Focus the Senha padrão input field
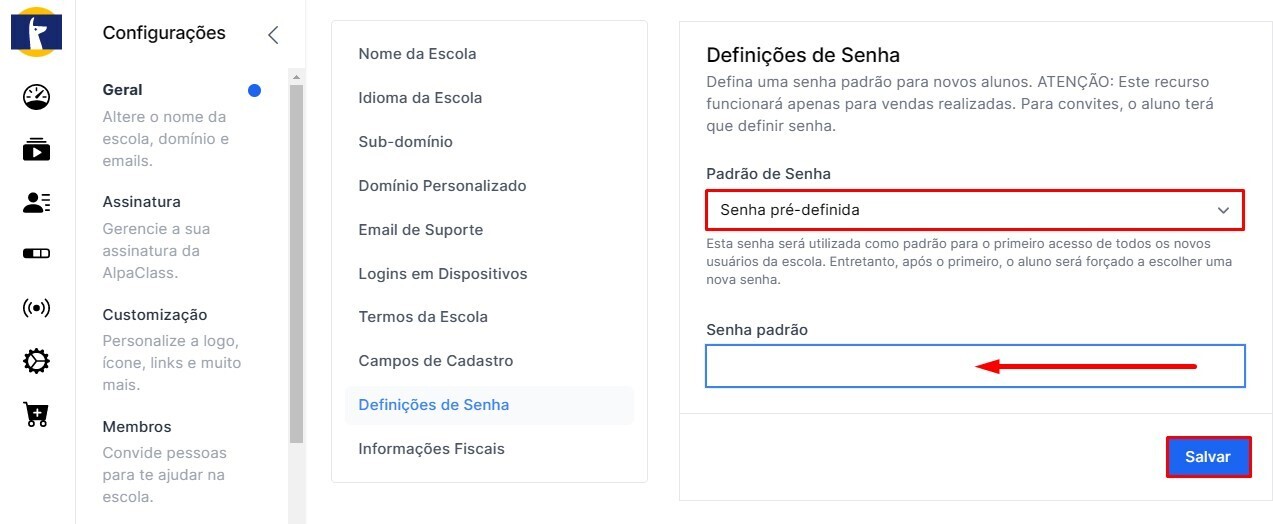 pos(975,366)
